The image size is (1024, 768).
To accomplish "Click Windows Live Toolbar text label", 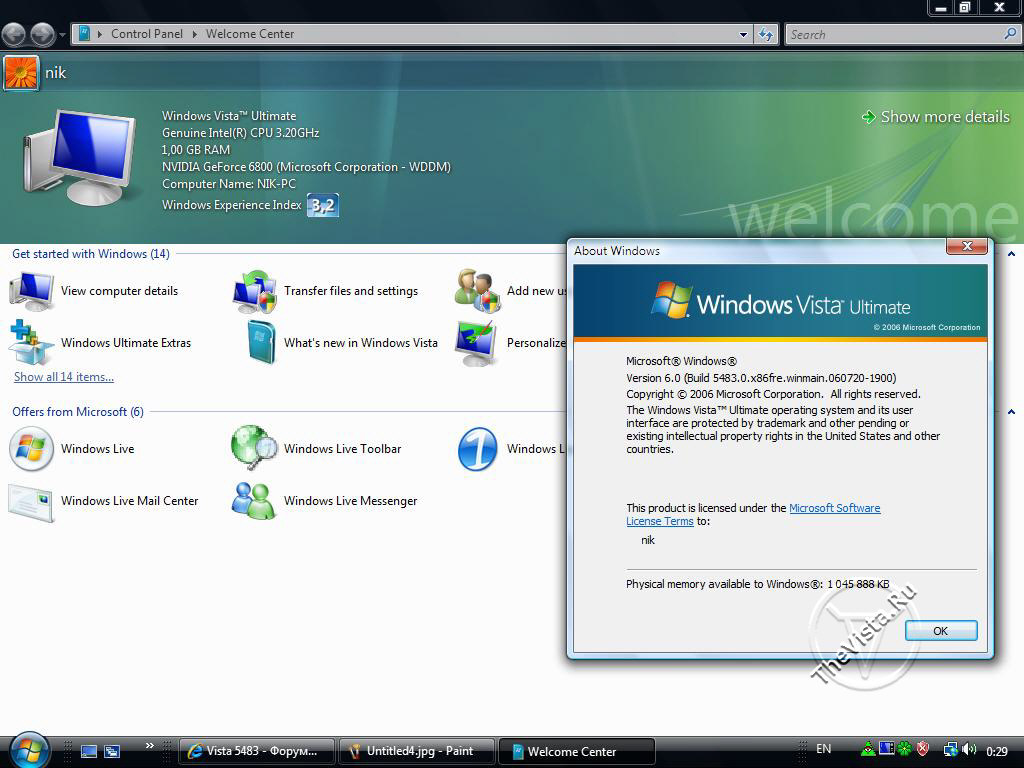I will [x=342, y=449].
